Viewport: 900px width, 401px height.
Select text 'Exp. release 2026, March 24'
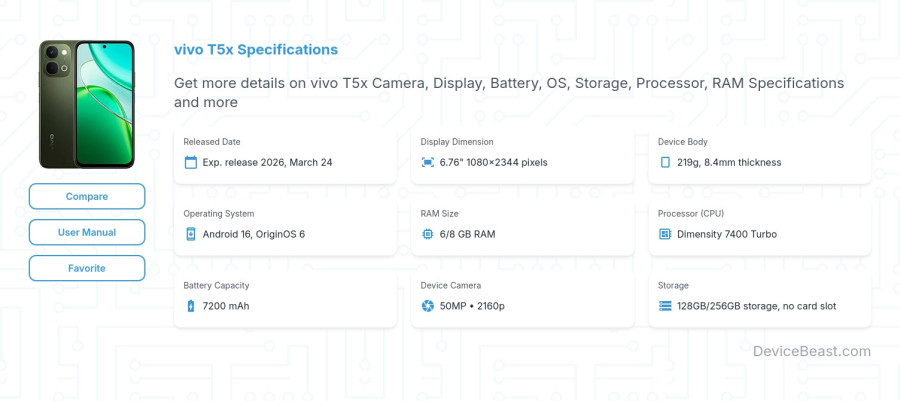tap(267, 162)
